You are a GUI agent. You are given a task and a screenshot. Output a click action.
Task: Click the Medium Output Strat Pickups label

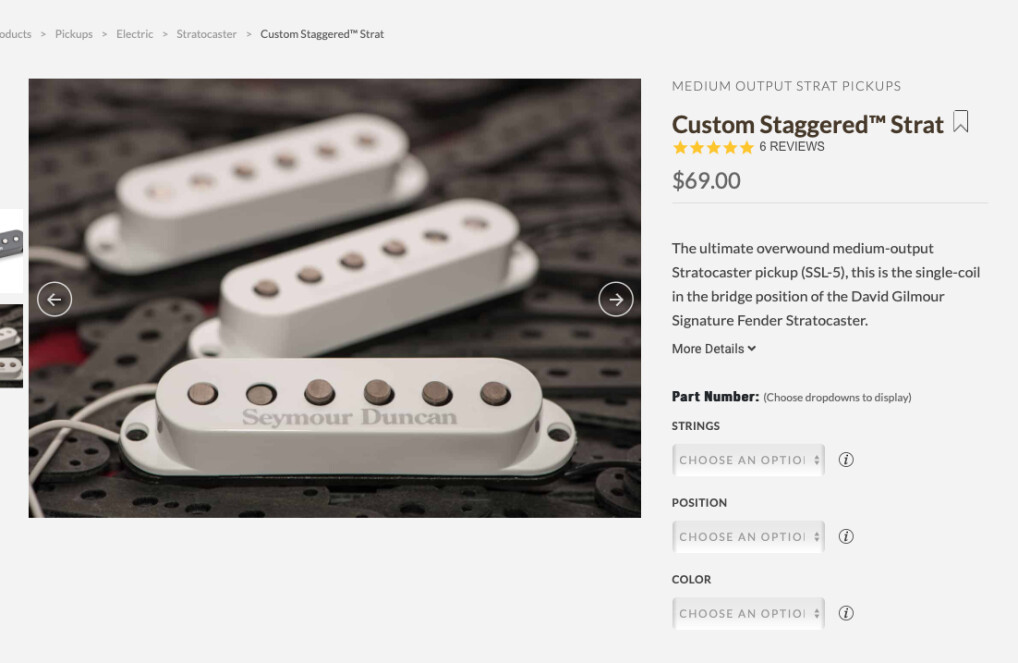786,86
